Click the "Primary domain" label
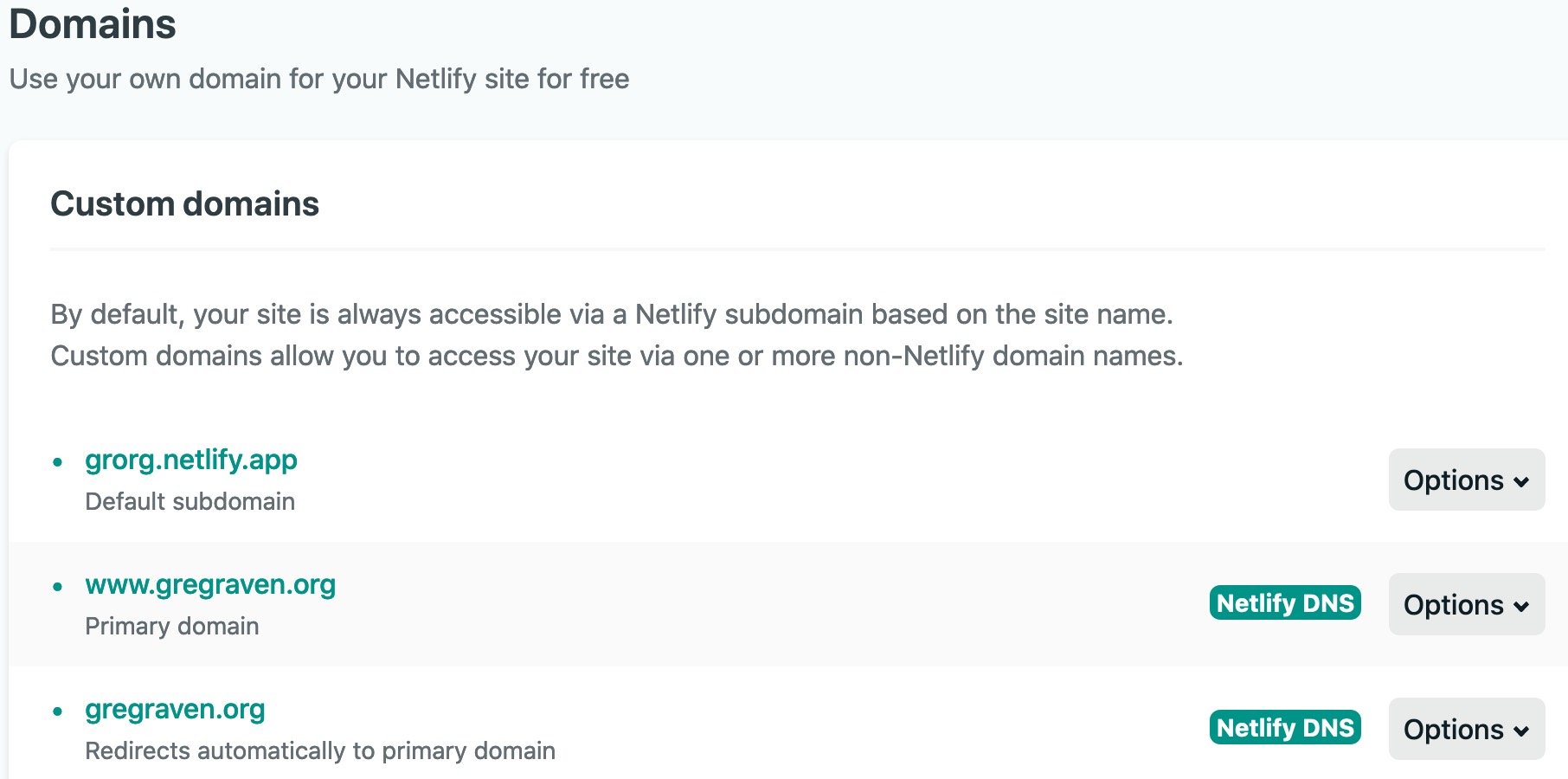This screenshot has width=1568, height=779. [x=171, y=627]
